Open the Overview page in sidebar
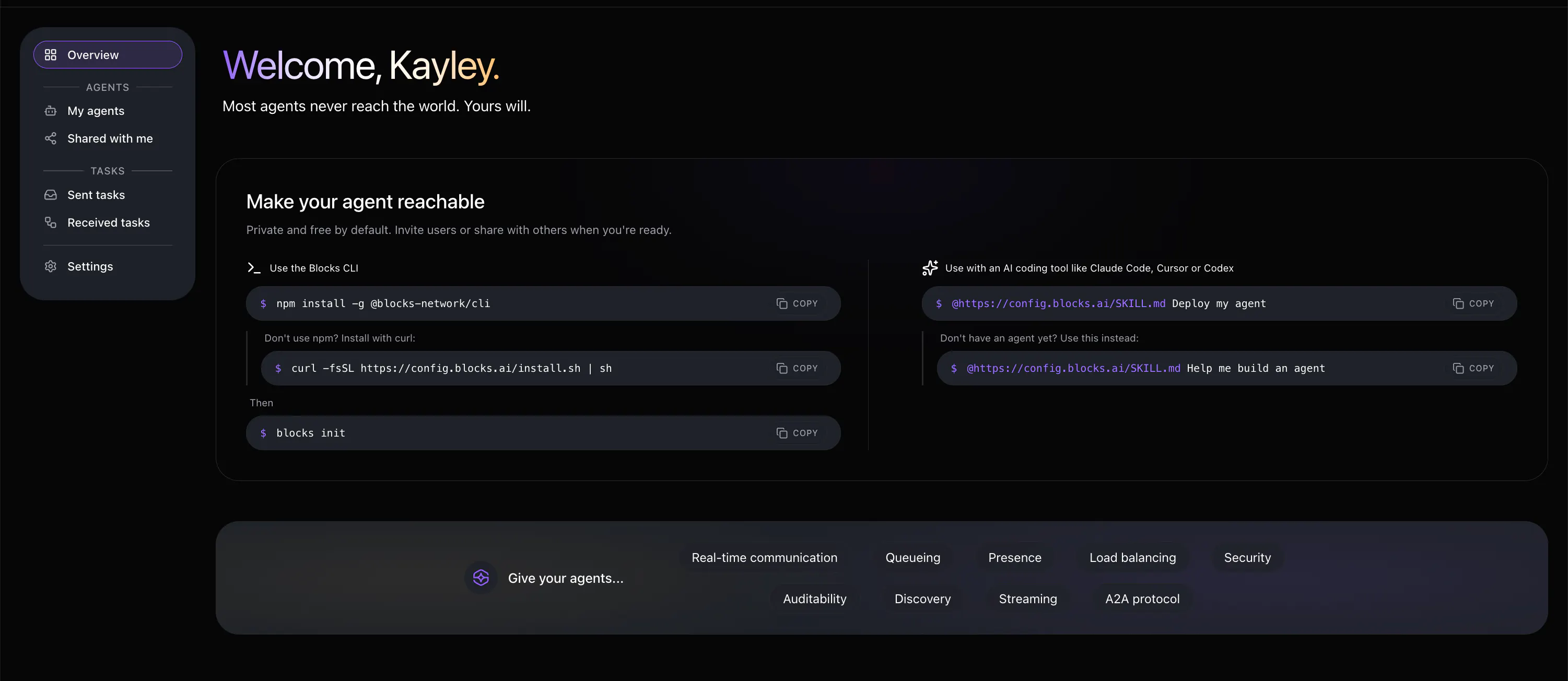Viewport: 1568px width, 681px height. (x=108, y=55)
